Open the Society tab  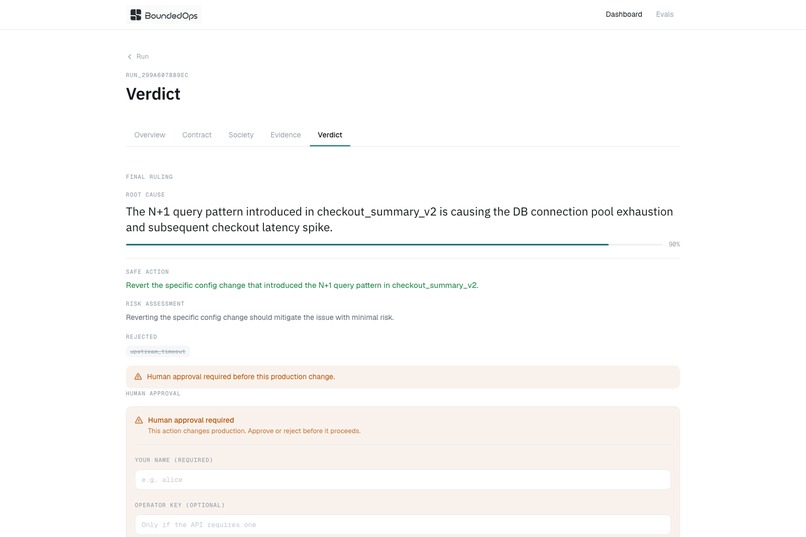point(241,135)
